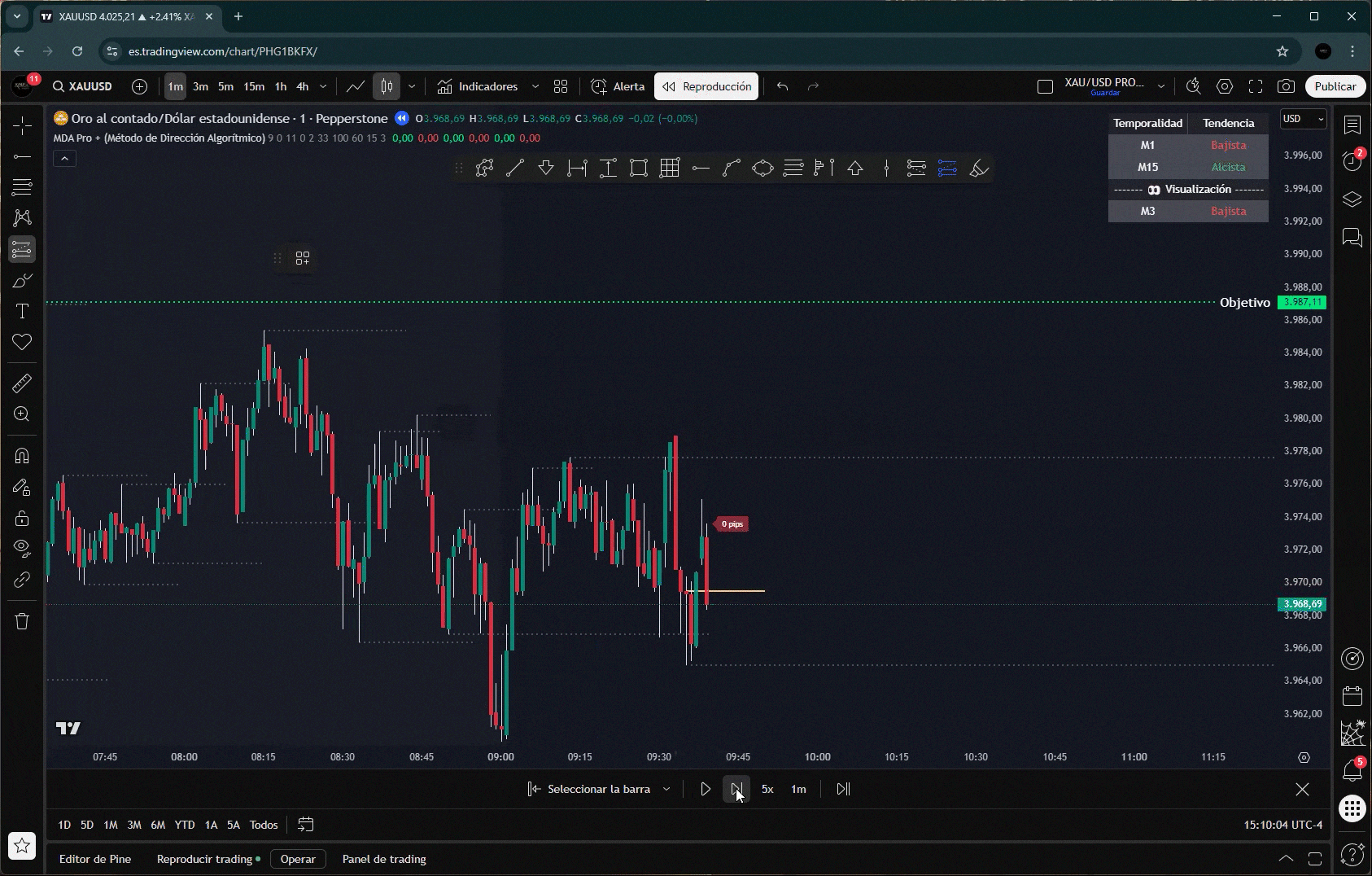Viewport: 1372px width, 876px height.
Task: Open the go-to-date calendar icon
Action: (306, 825)
